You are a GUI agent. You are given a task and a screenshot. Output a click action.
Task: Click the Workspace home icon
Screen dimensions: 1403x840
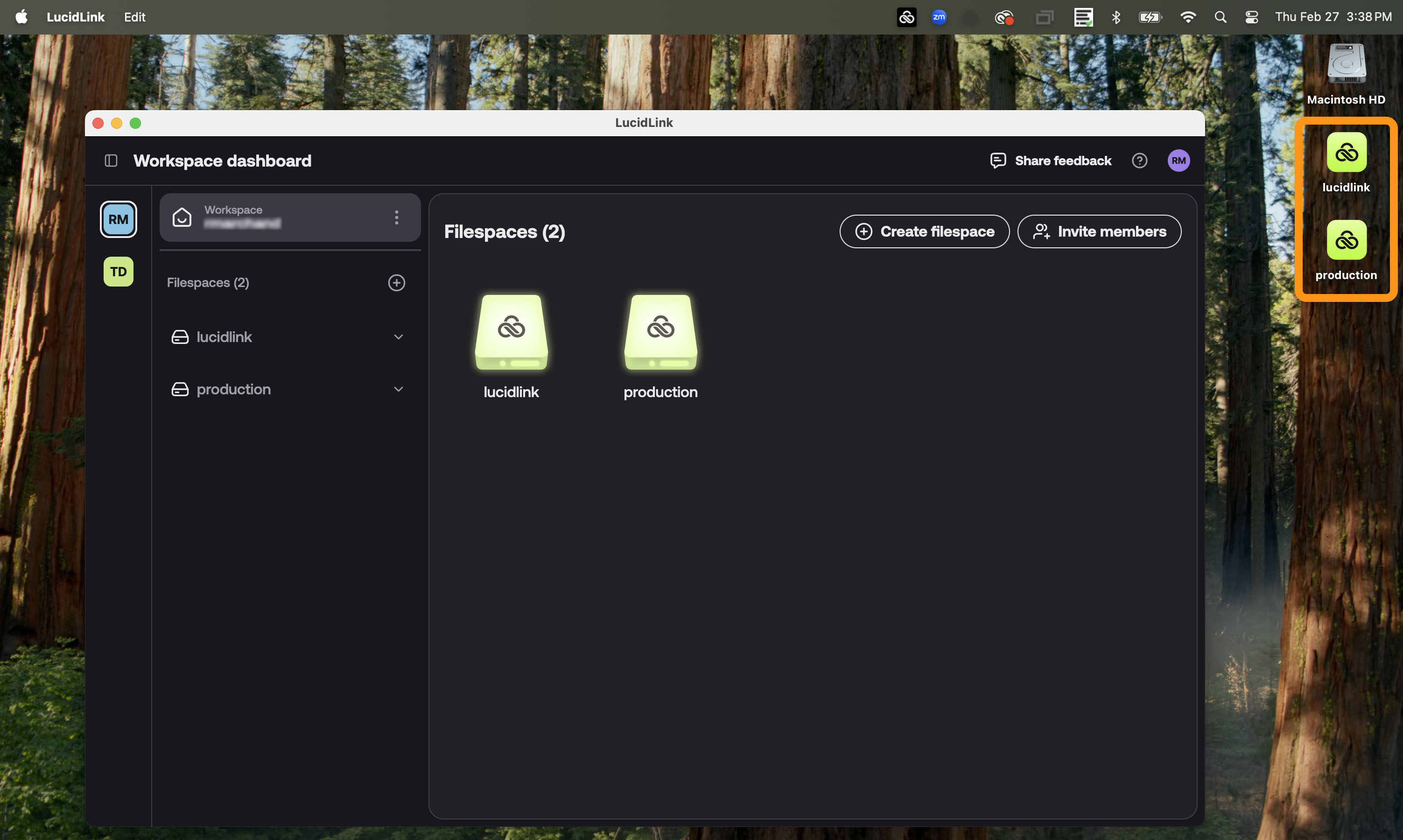(x=182, y=217)
